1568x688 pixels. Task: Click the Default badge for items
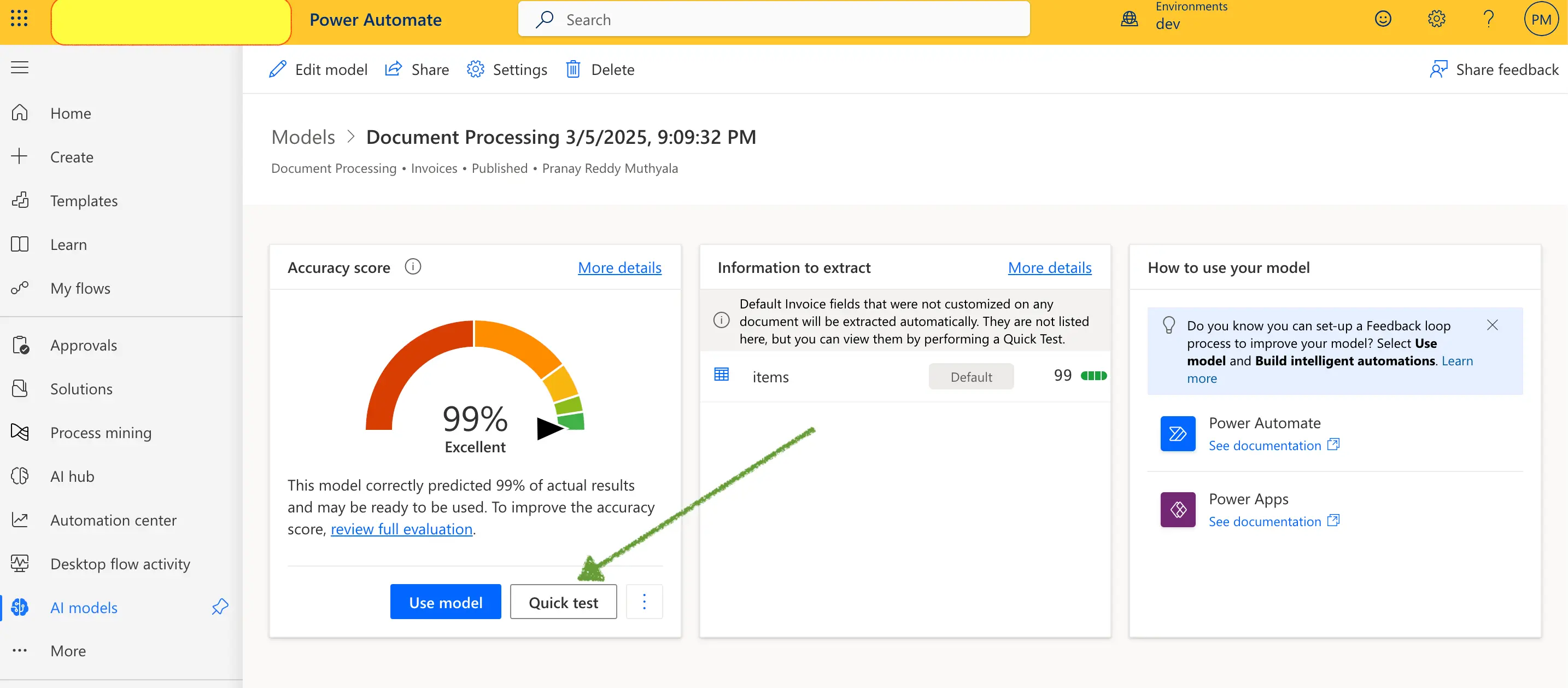(x=971, y=377)
